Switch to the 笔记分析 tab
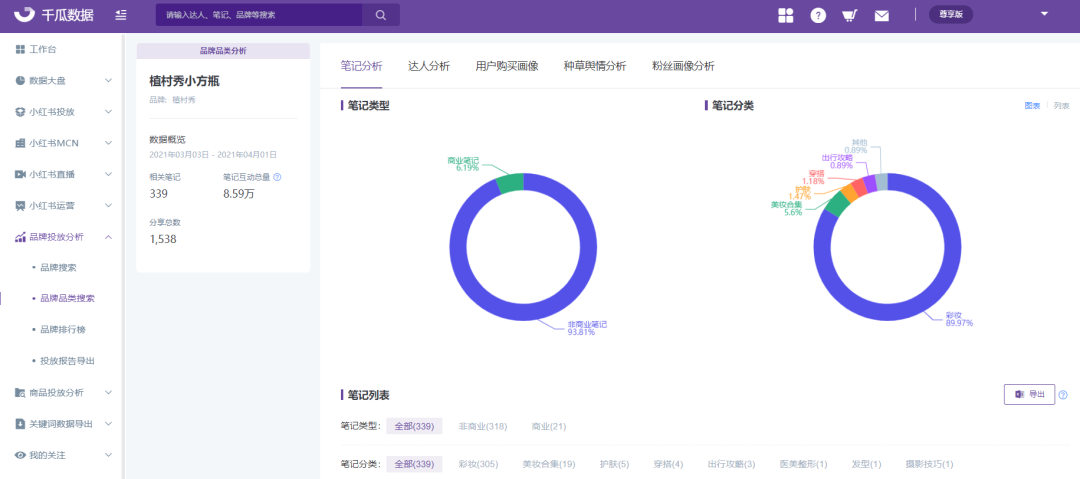Screen dimensions: 1080x479 362,66
